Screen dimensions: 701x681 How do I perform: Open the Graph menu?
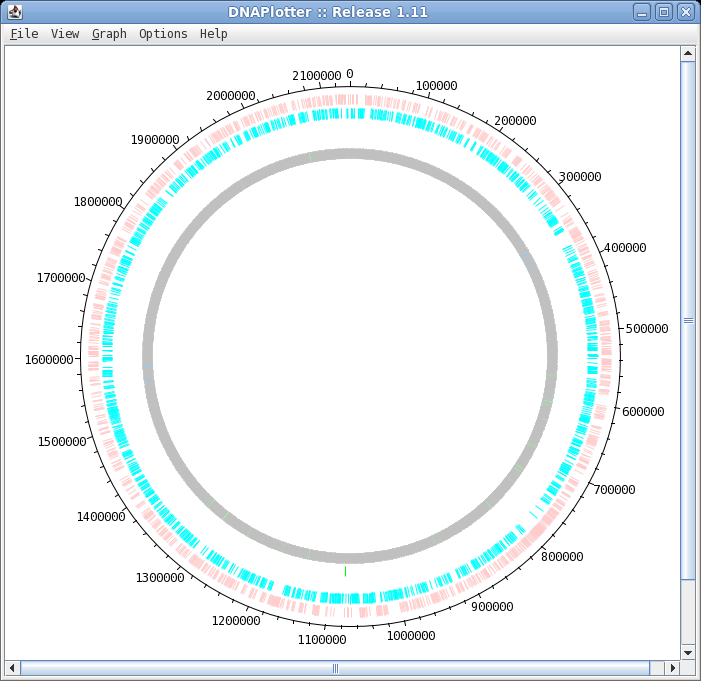click(109, 34)
